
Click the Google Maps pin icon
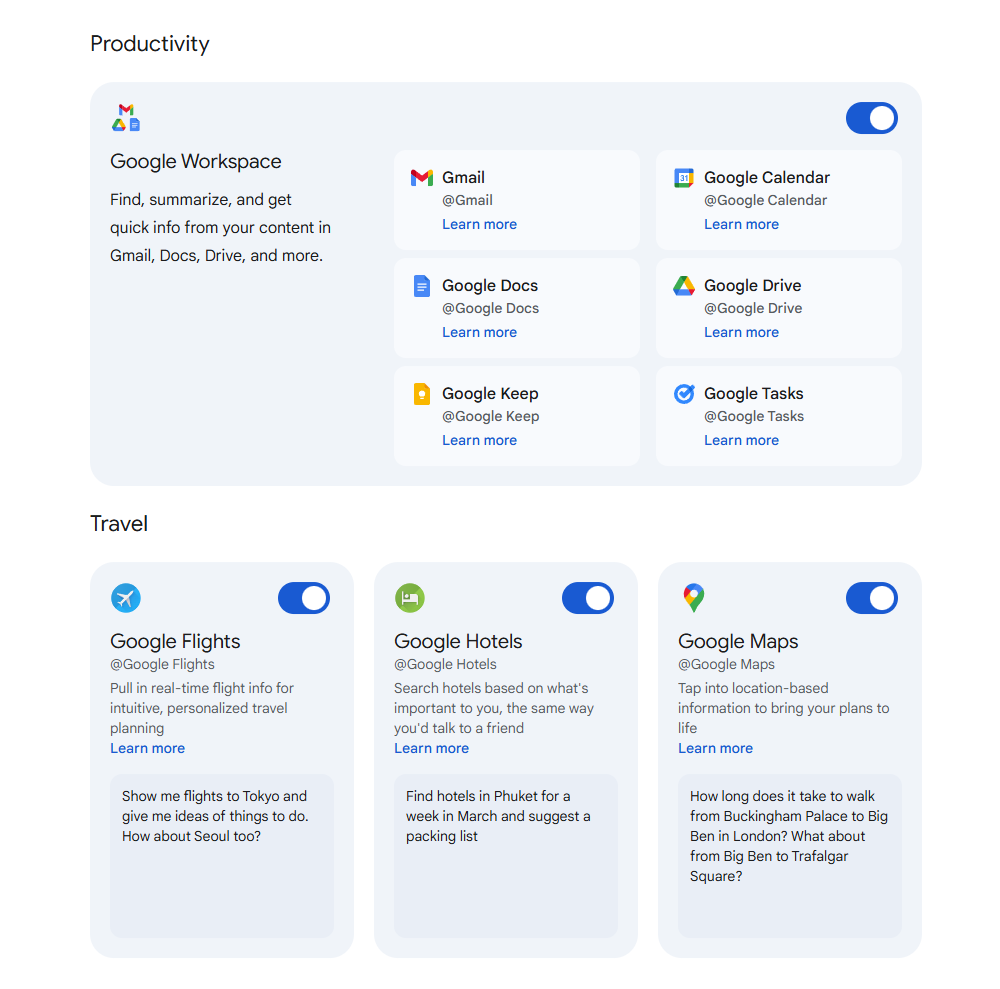pos(694,598)
